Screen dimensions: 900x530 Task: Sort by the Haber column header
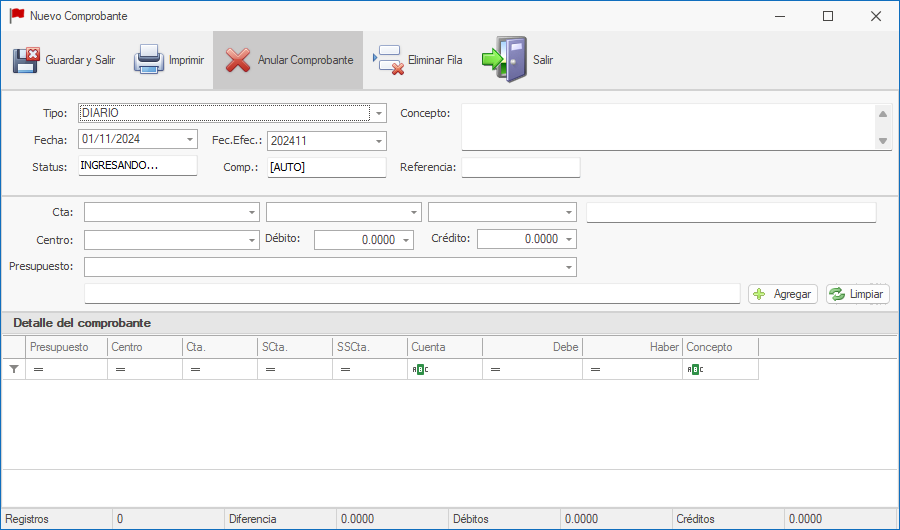[x=633, y=347]
